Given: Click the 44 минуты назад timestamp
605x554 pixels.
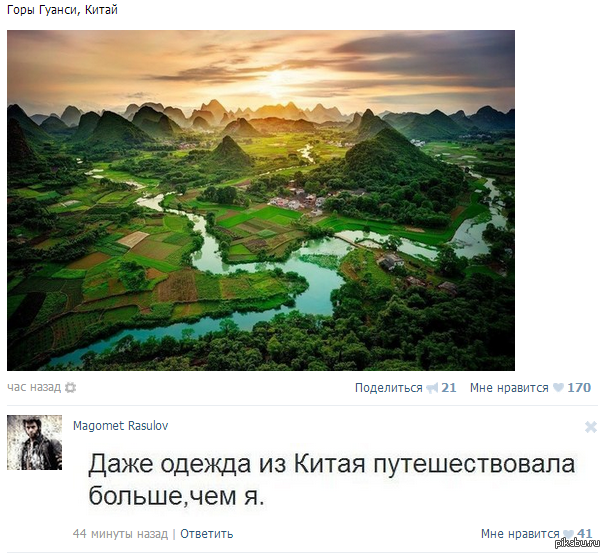Looking at the screenshot, I should pyautogui.click(x=120, y=534).
